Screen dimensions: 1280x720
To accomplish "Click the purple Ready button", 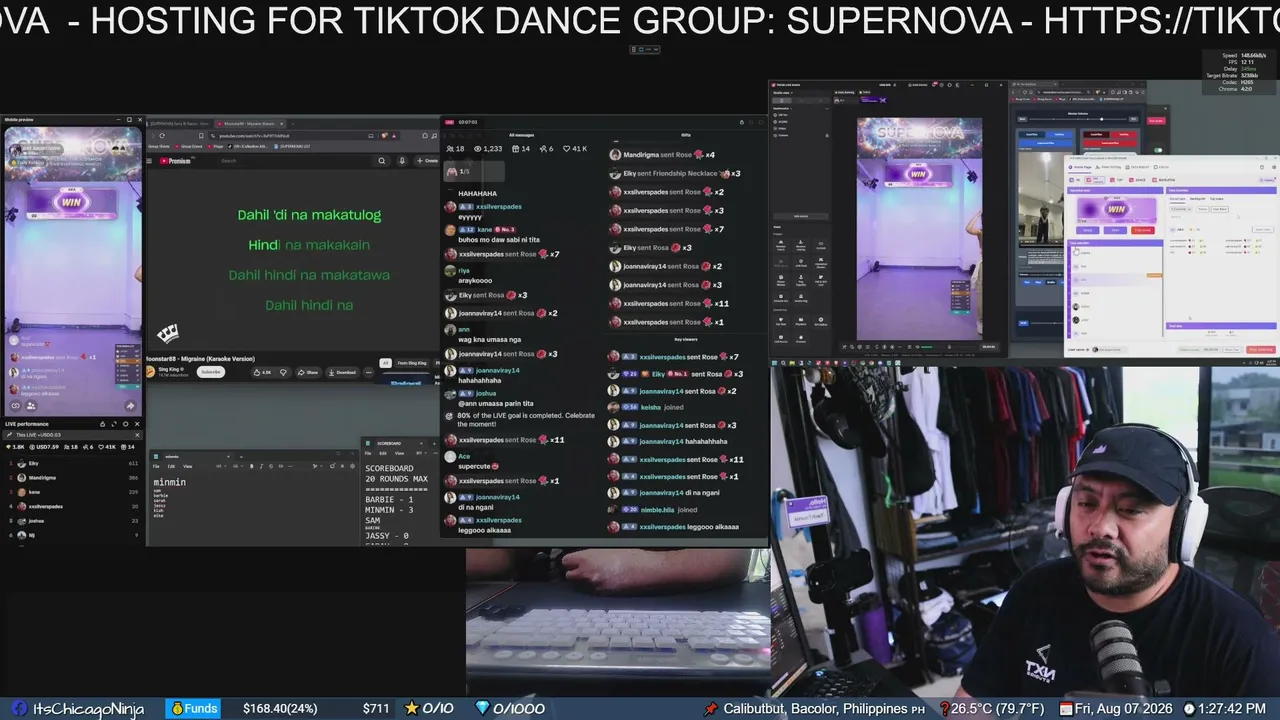I will 1088,230.
